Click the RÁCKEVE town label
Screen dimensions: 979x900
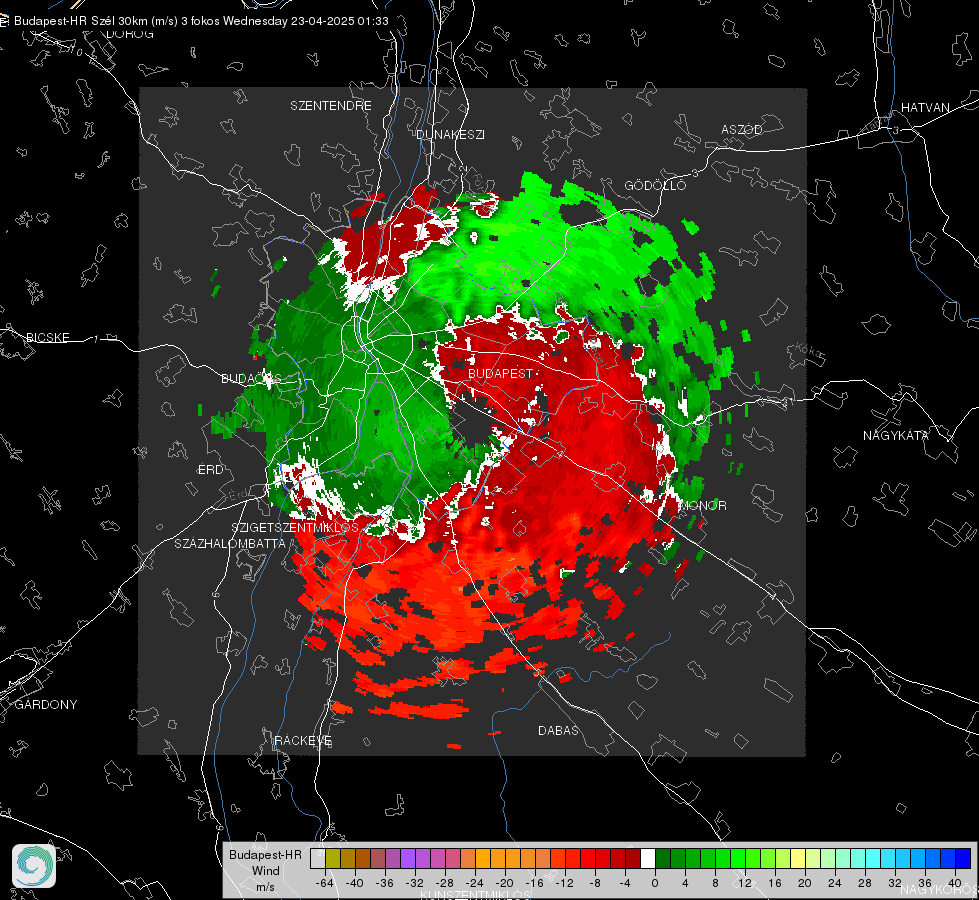pyautogui.click(x=303, y=740)
